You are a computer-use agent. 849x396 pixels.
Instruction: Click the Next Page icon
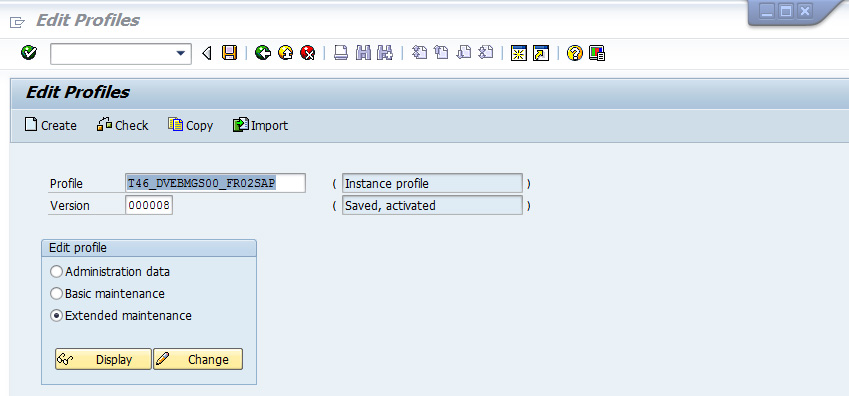point(463,53)
